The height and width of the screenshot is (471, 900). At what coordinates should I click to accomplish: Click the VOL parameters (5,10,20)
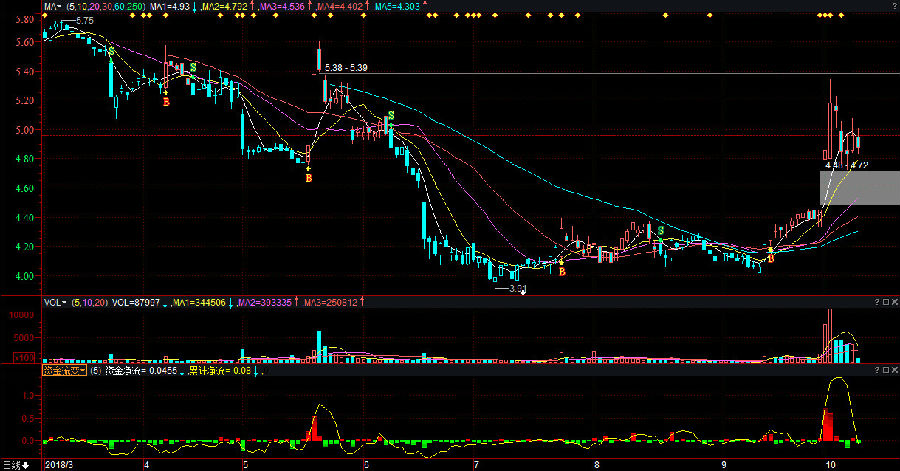88,301
